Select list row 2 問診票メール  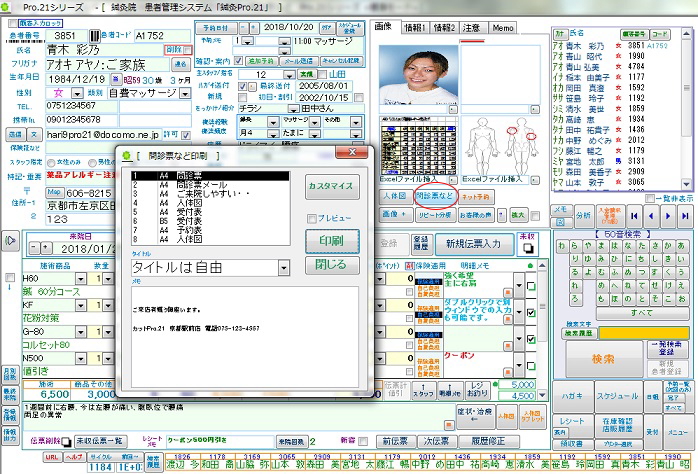pos(210,185)
